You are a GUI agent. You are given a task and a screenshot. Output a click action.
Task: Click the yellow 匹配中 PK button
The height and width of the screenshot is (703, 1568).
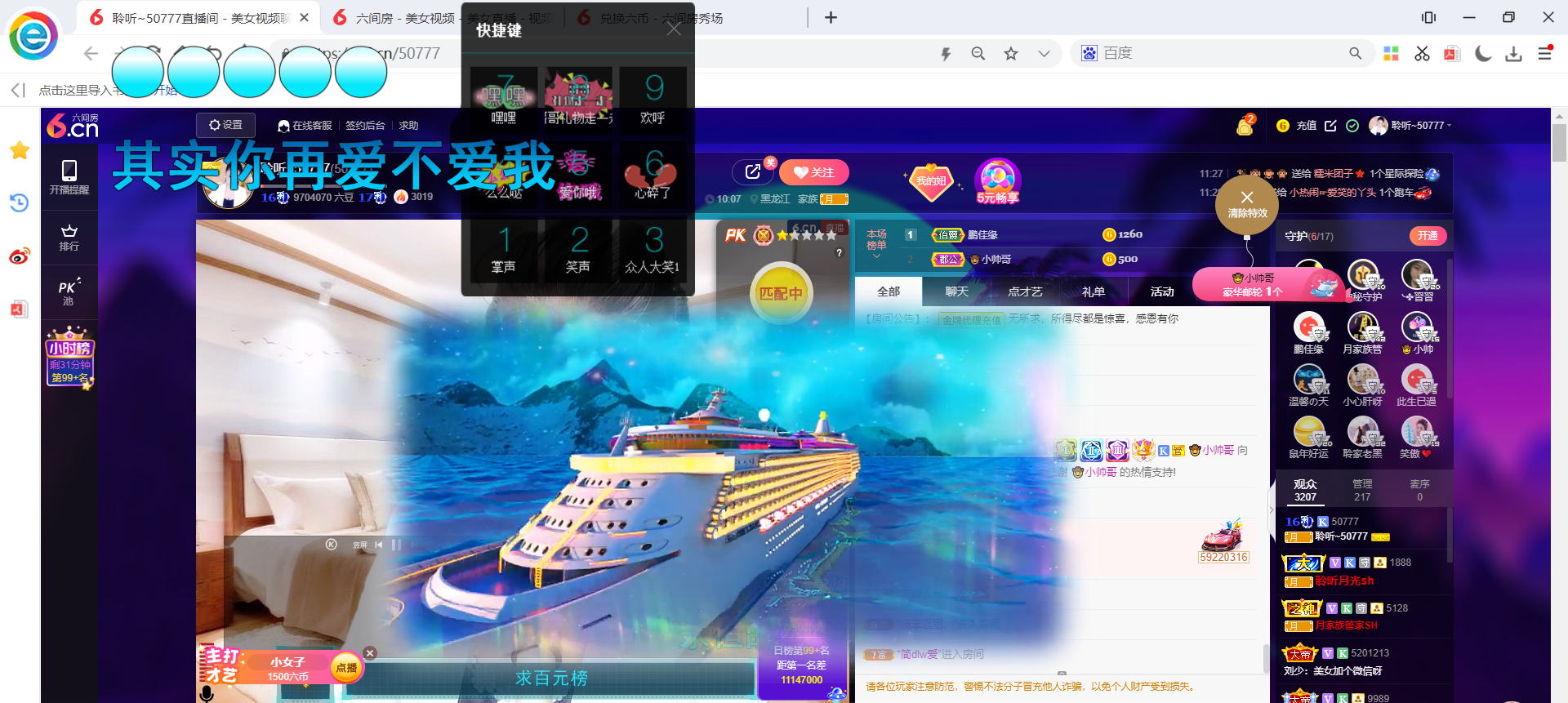click(x=782, y=293)
